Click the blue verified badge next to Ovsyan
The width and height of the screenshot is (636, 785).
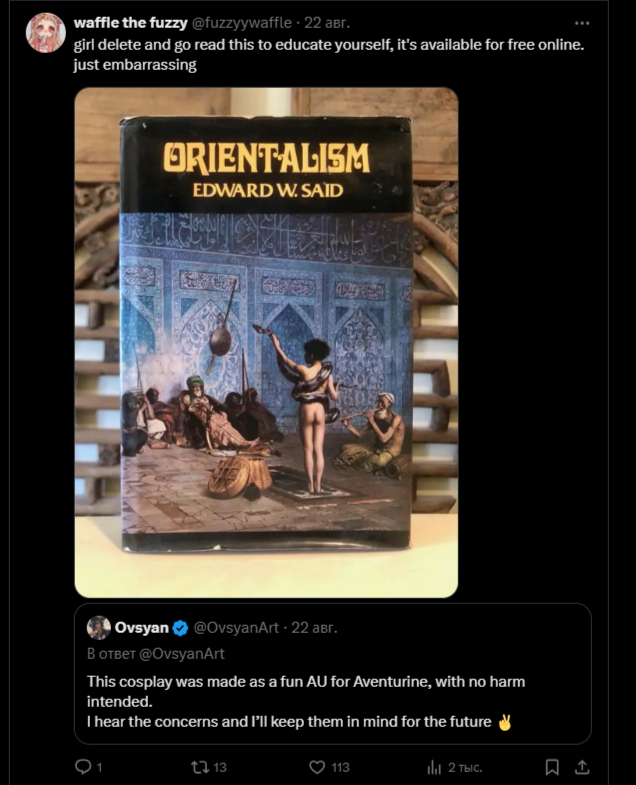(x=180, y=628)
